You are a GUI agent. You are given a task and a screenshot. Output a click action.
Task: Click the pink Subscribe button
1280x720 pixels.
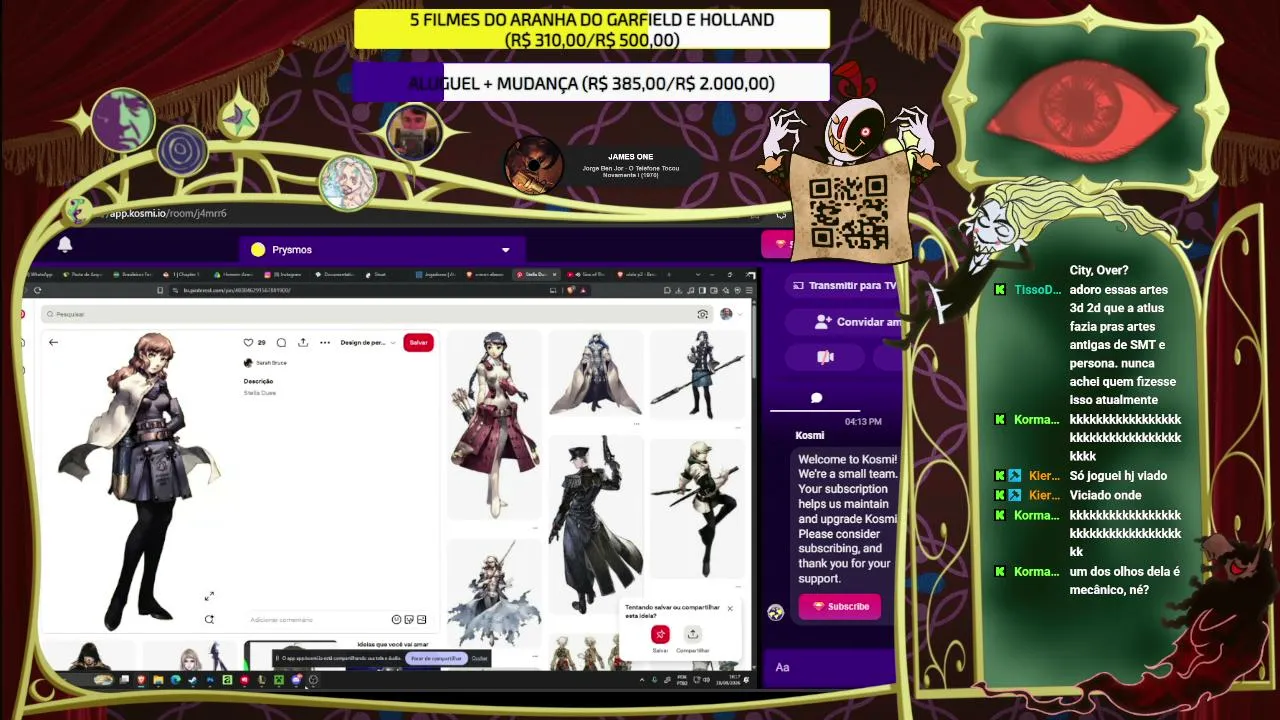click(x=840, y=607)
